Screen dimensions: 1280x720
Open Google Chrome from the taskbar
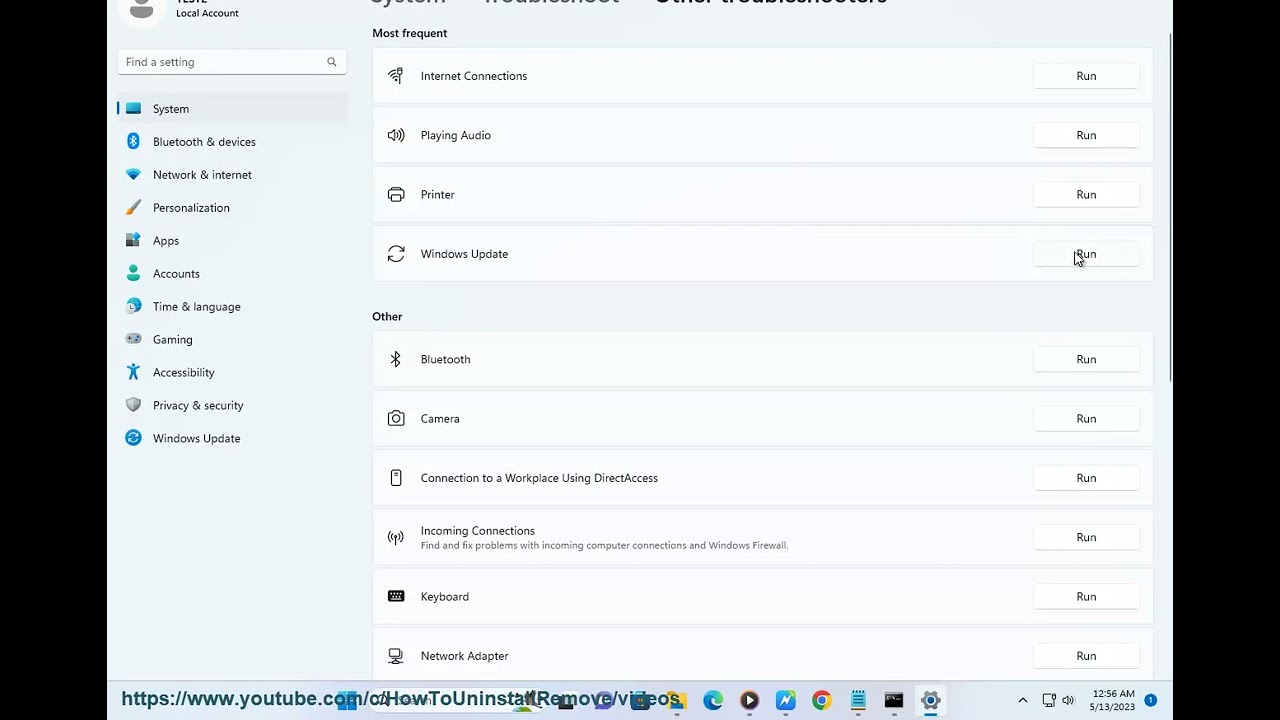(821, 701)
